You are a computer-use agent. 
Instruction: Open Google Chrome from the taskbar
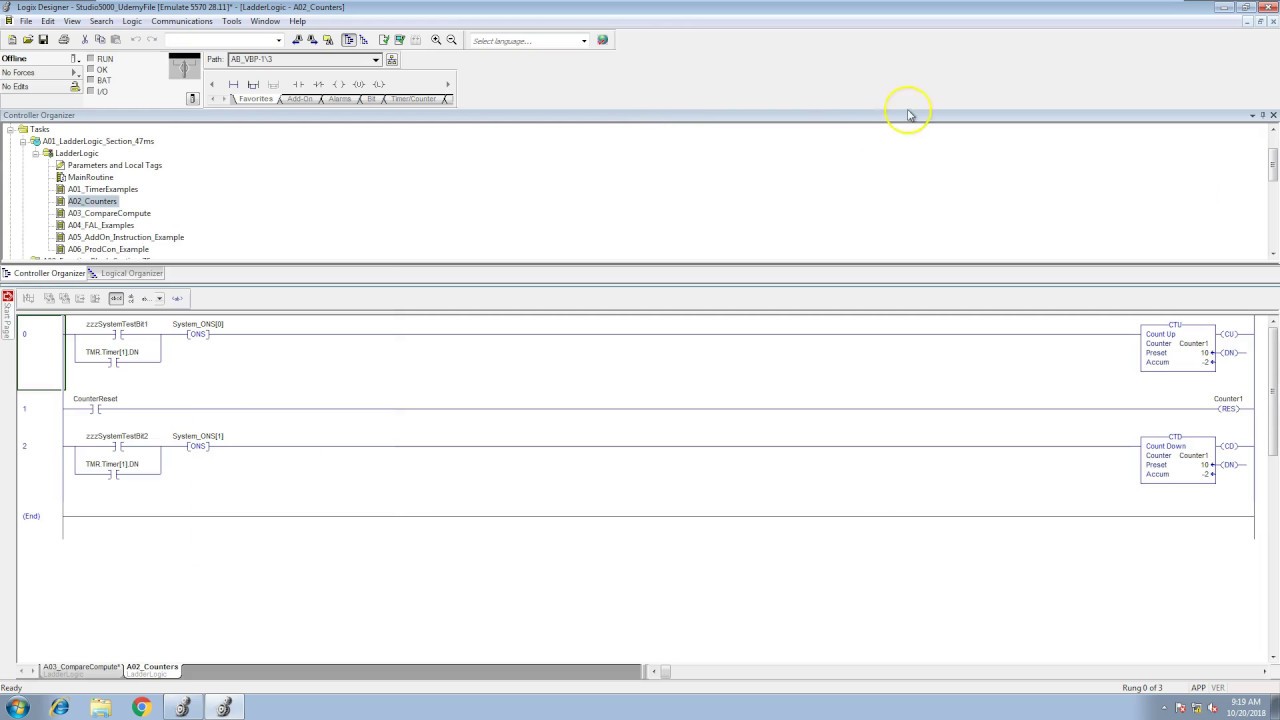coord(141,708)
